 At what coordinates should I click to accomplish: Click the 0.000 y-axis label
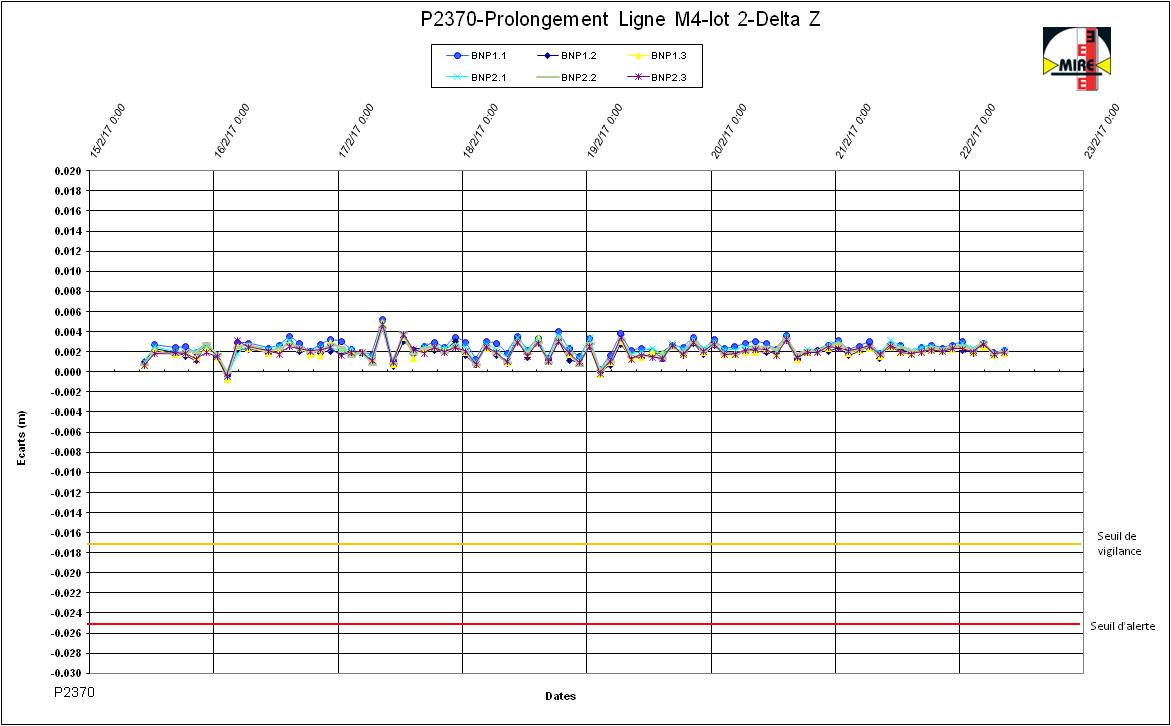[69, 372]
